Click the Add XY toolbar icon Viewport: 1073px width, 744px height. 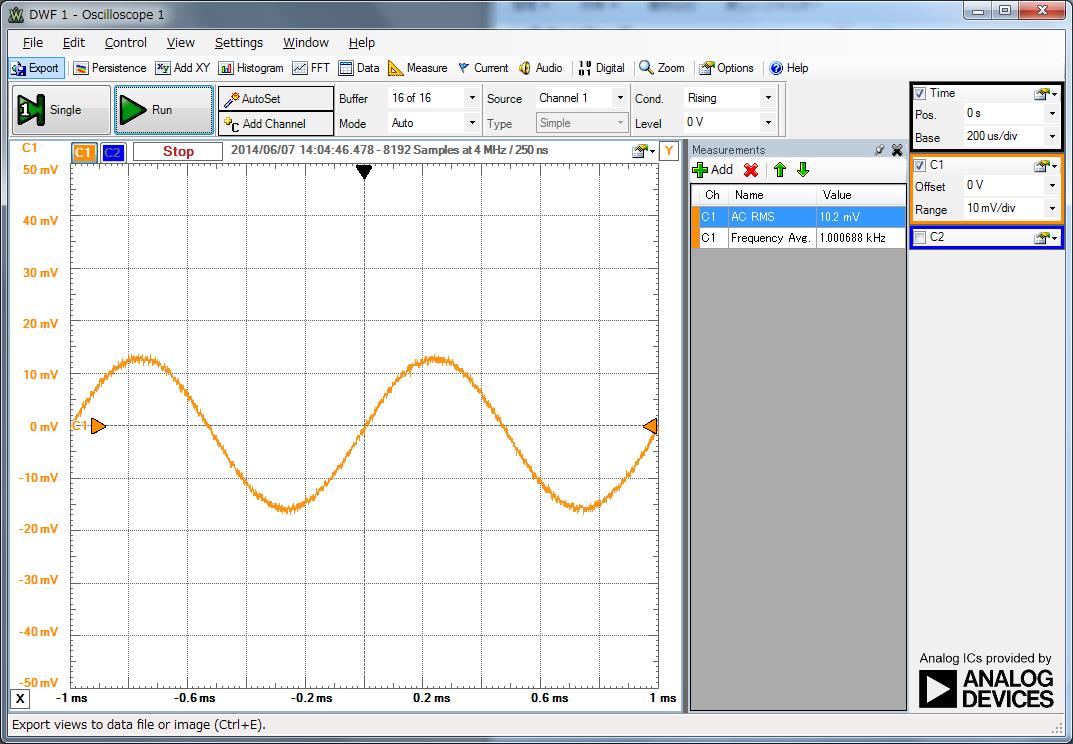pyautogui.click(x=182, y=68)
